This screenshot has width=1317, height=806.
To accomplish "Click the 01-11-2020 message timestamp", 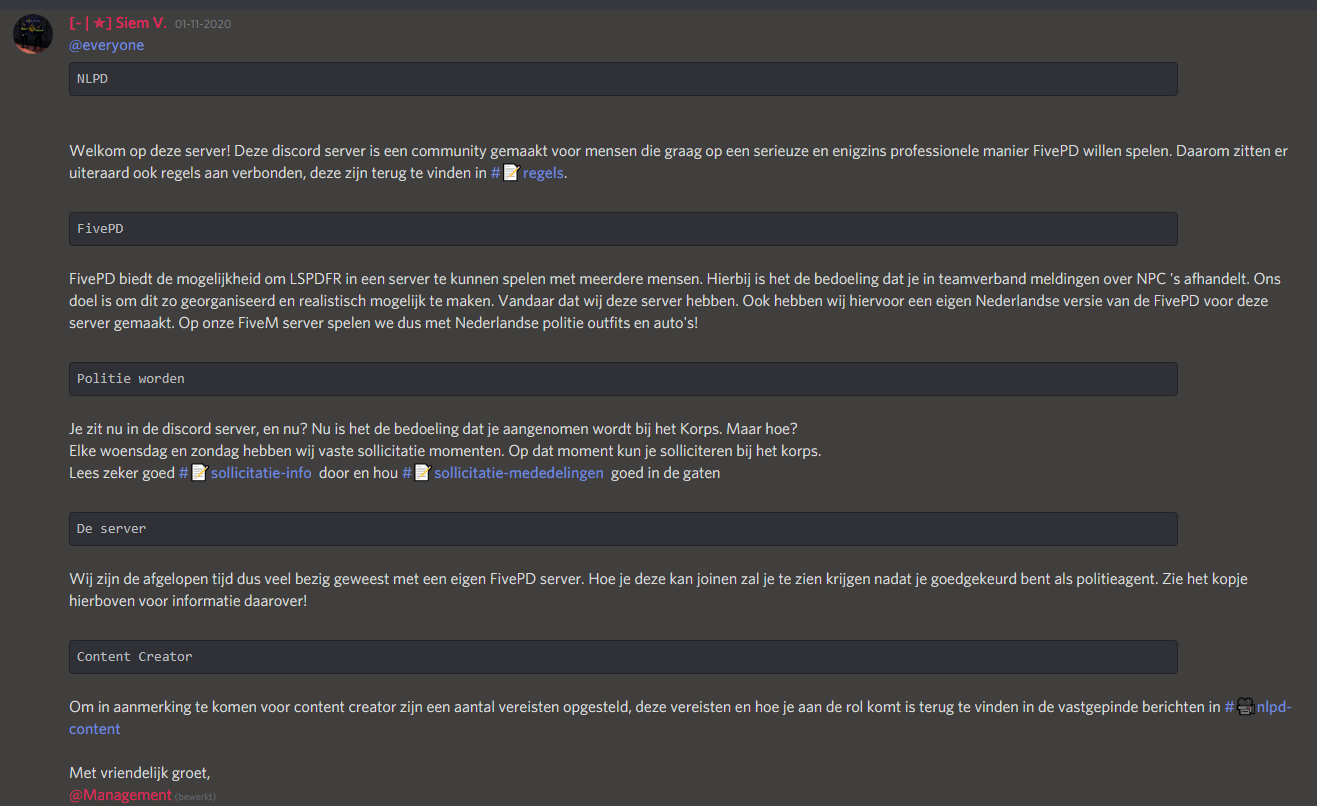I will pyautogui.click(x=203, y=24).
